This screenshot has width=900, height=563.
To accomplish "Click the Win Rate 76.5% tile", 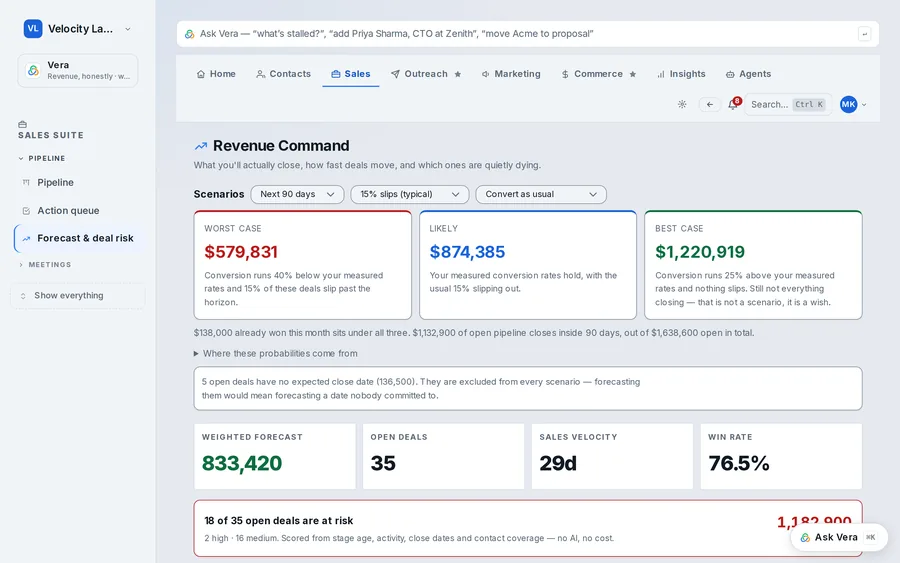I will pyautogui.click(x=781, y=456).
